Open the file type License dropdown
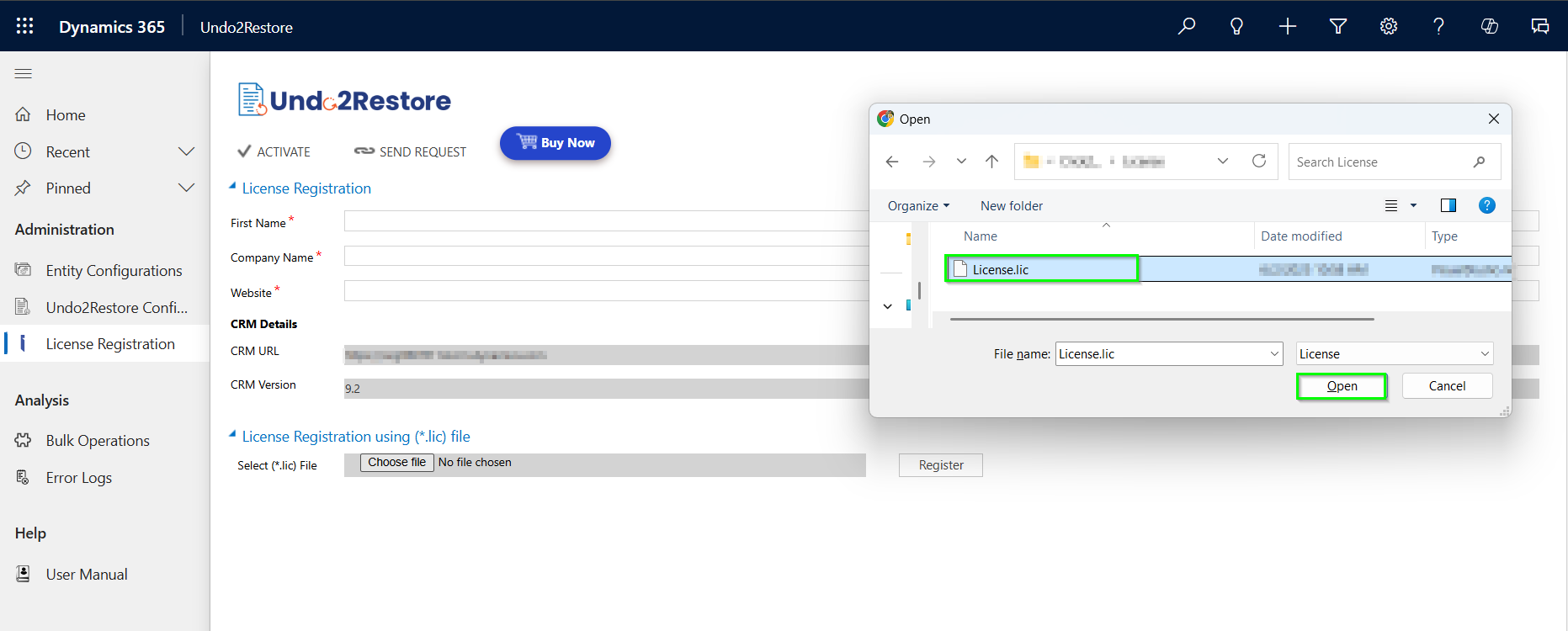The height and width of the screenshot is (631, 1568). coord(1394,354)
